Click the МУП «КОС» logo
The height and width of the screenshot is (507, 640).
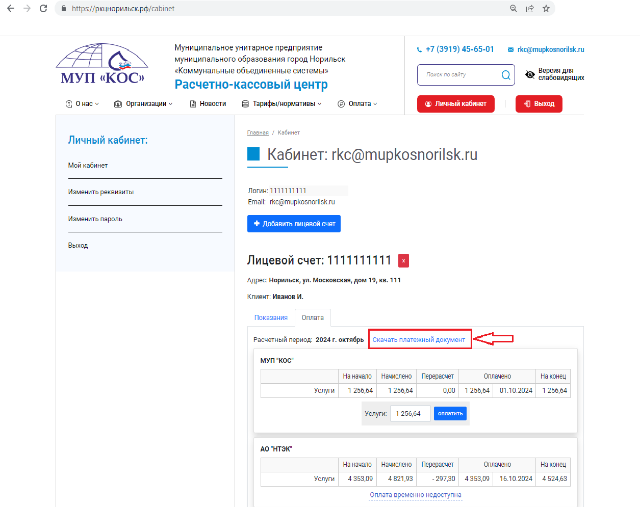tap(101, 66)
